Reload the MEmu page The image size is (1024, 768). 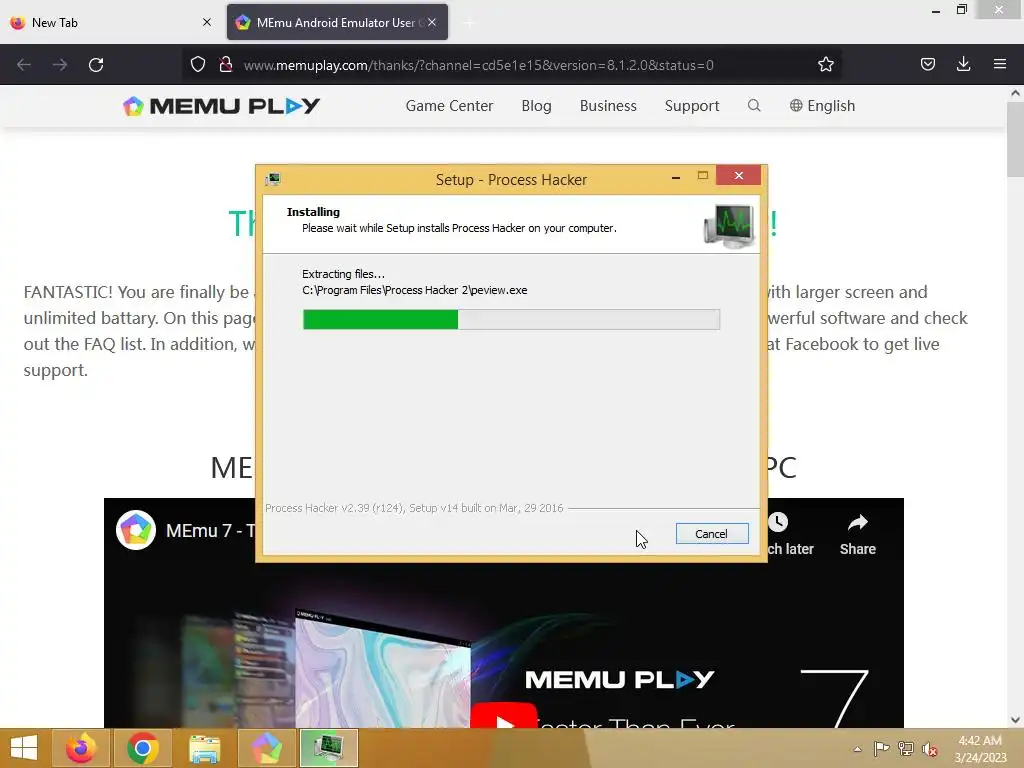(x=96, y=65)
